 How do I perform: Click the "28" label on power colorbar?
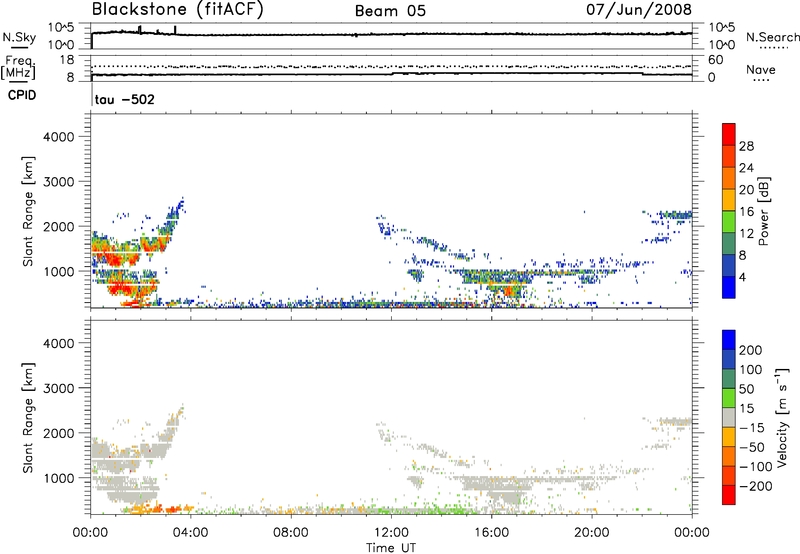pos(746,146)
